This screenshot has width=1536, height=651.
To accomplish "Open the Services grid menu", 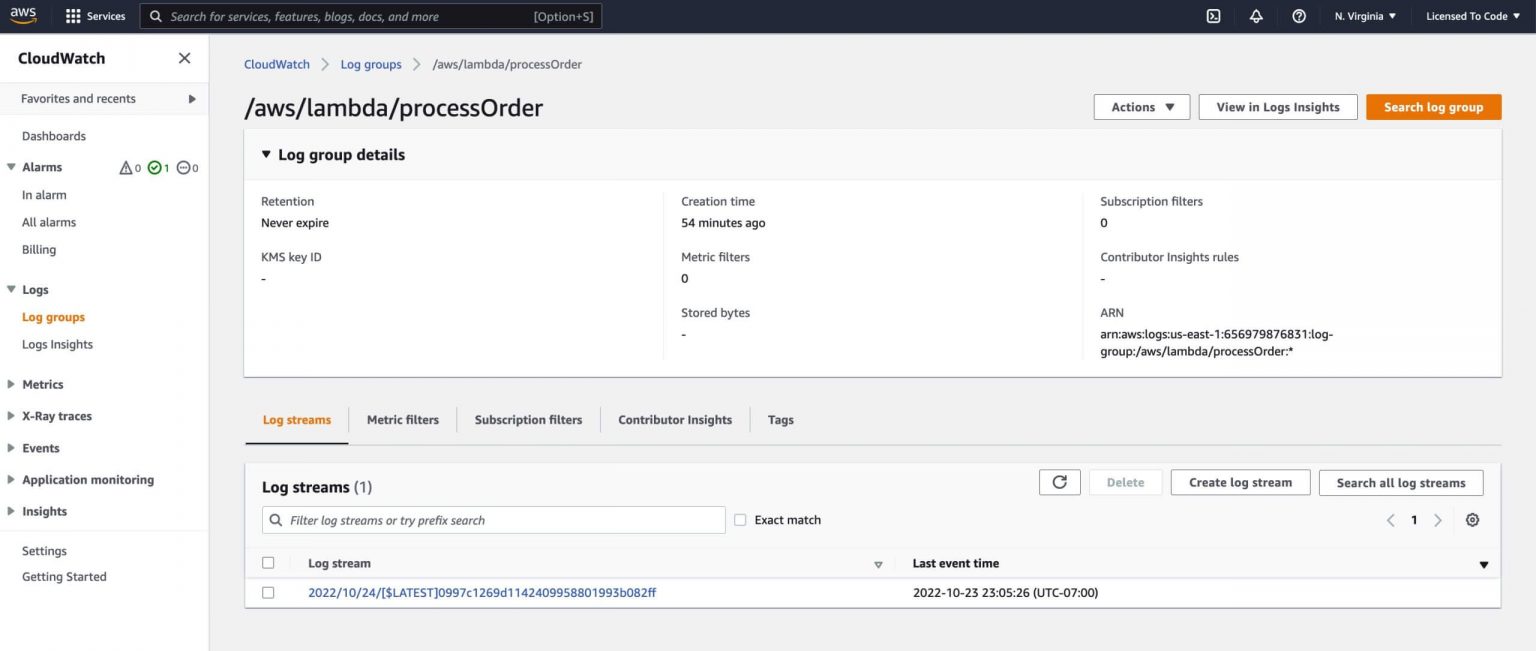I will [x=95, y=15].
